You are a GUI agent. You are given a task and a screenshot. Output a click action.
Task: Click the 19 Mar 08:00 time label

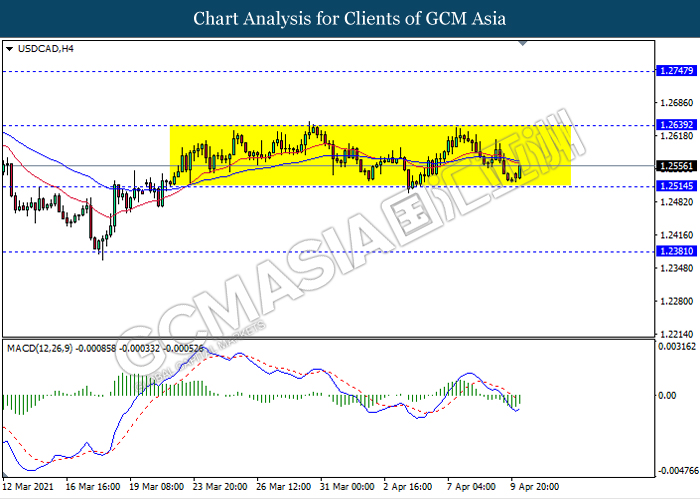(x=156, y=487)
